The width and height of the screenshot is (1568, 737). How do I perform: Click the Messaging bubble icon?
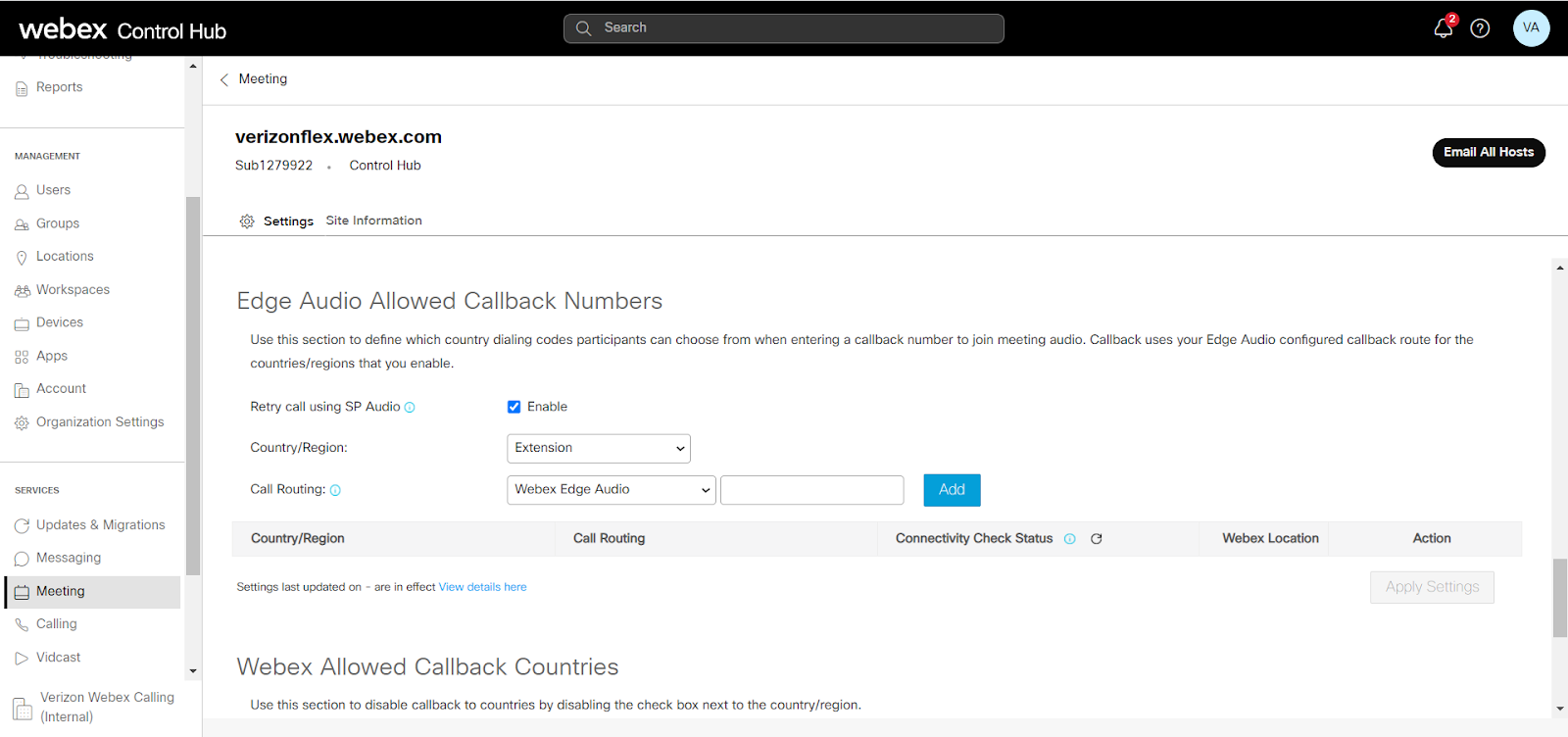pos(22,559)
